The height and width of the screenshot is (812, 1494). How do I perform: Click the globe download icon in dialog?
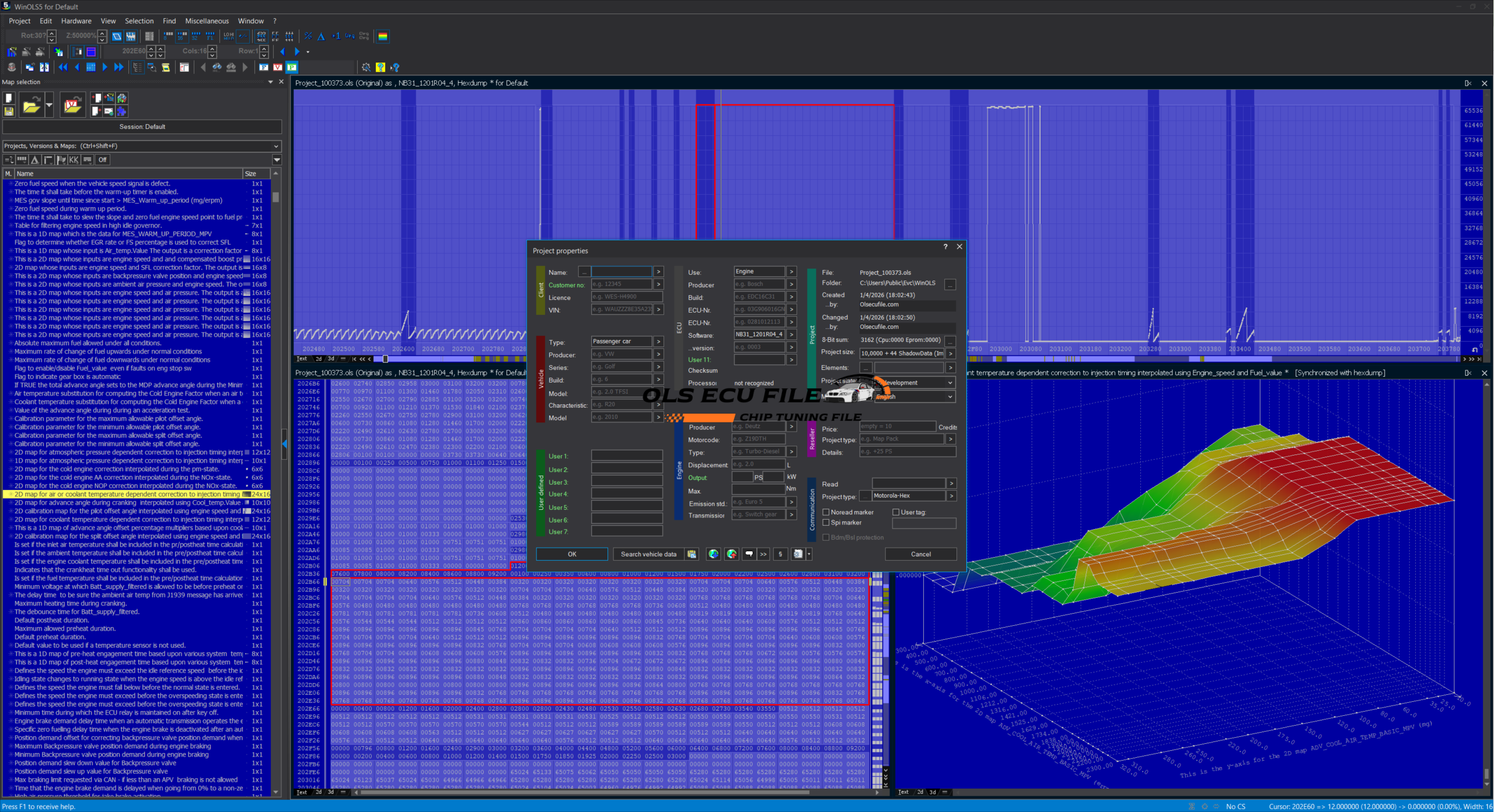[x=713, y=554]
